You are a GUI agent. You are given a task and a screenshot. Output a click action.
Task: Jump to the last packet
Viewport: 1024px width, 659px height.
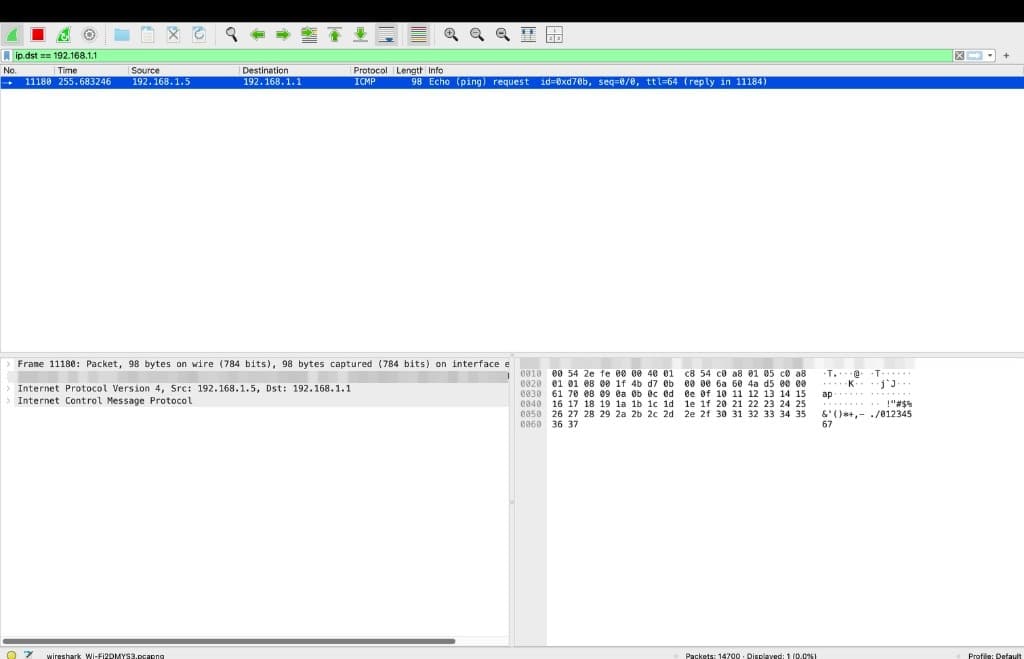click(360, 35)
